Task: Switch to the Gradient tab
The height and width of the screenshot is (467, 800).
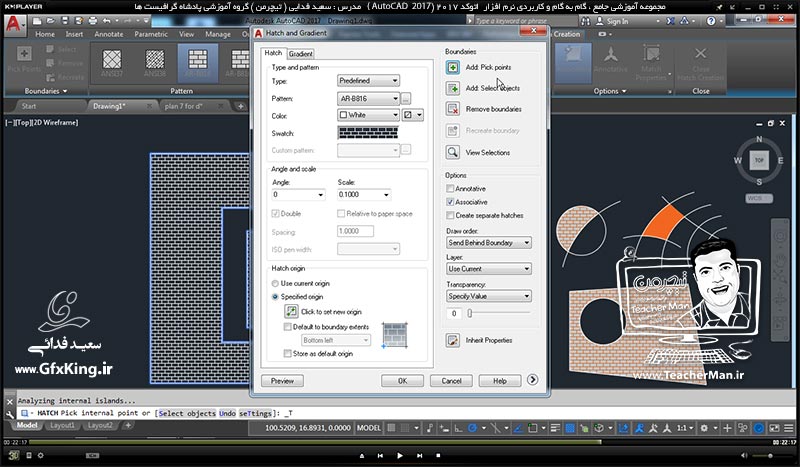Action: coord(301,54)
